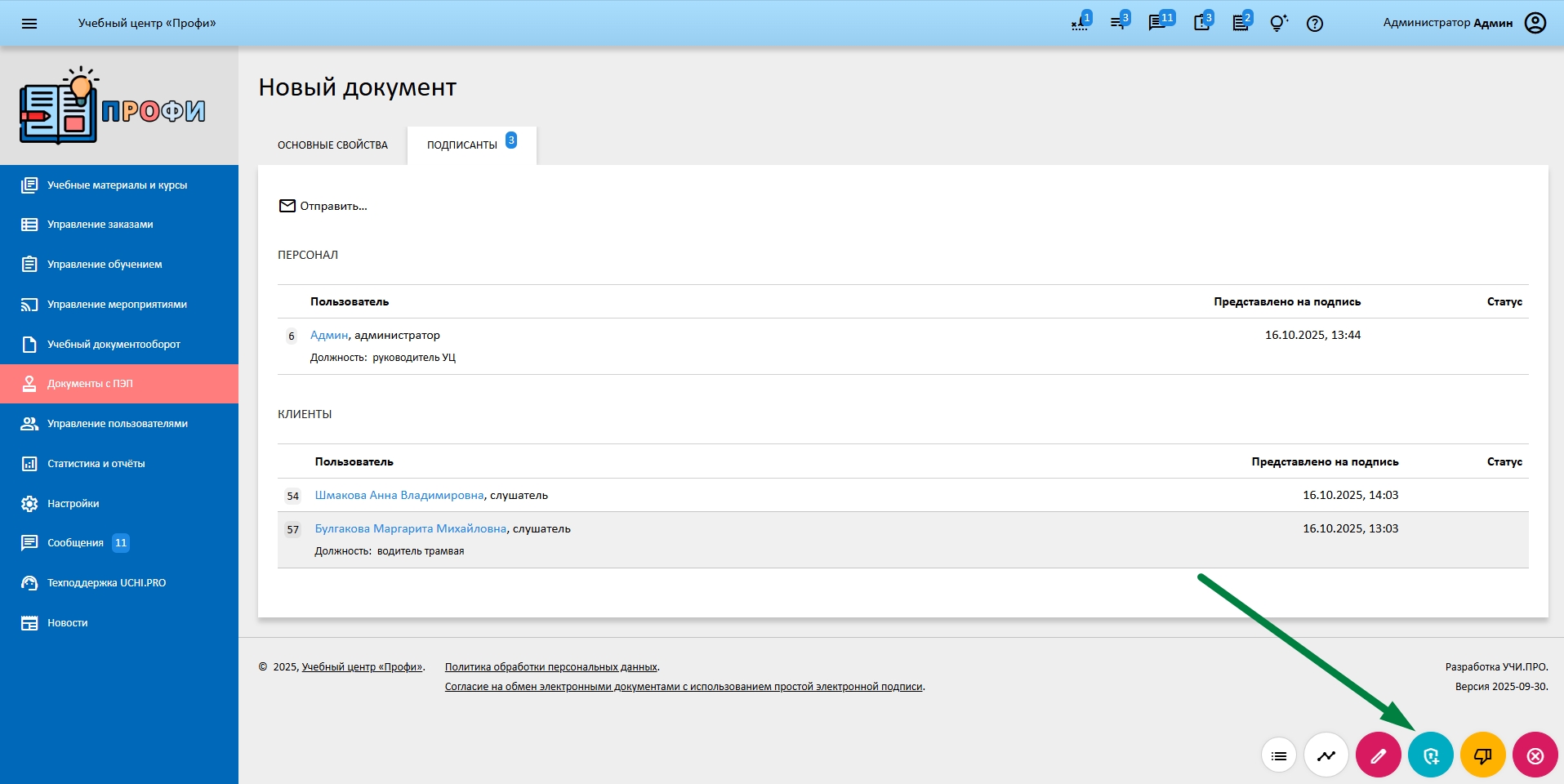
Task: Click the Профи logo image
Action: click(x=113, y=107)
